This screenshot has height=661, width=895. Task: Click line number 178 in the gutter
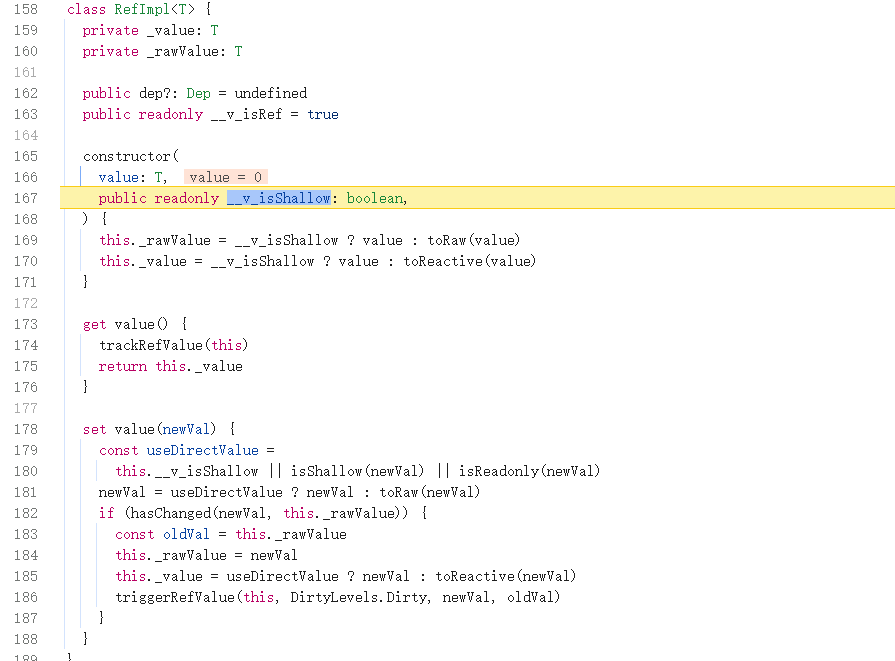[x=27, y=429]
